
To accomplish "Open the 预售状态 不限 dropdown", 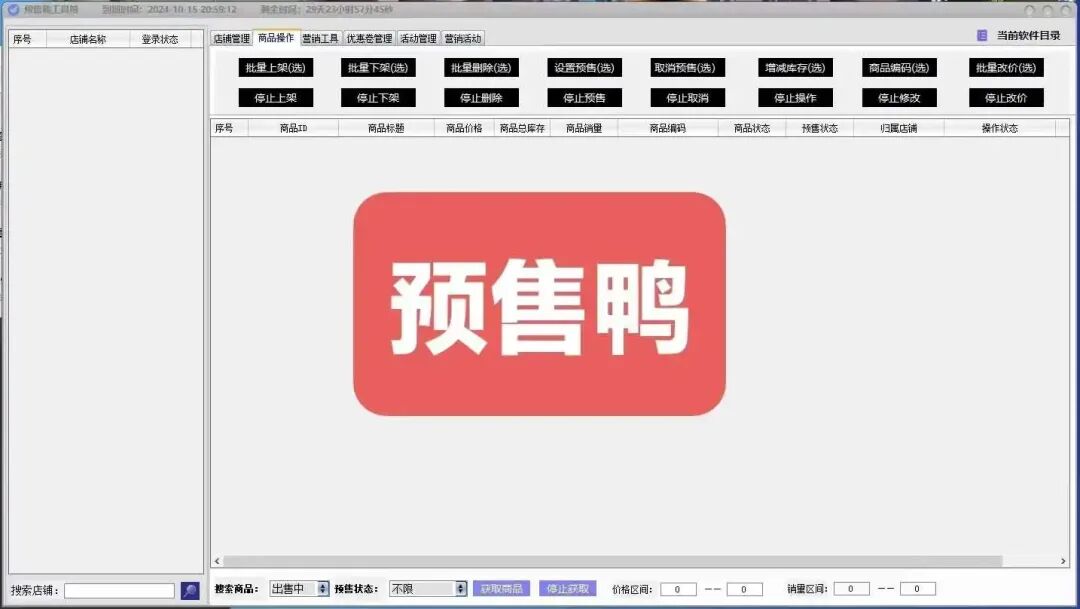I will point(425,588).
